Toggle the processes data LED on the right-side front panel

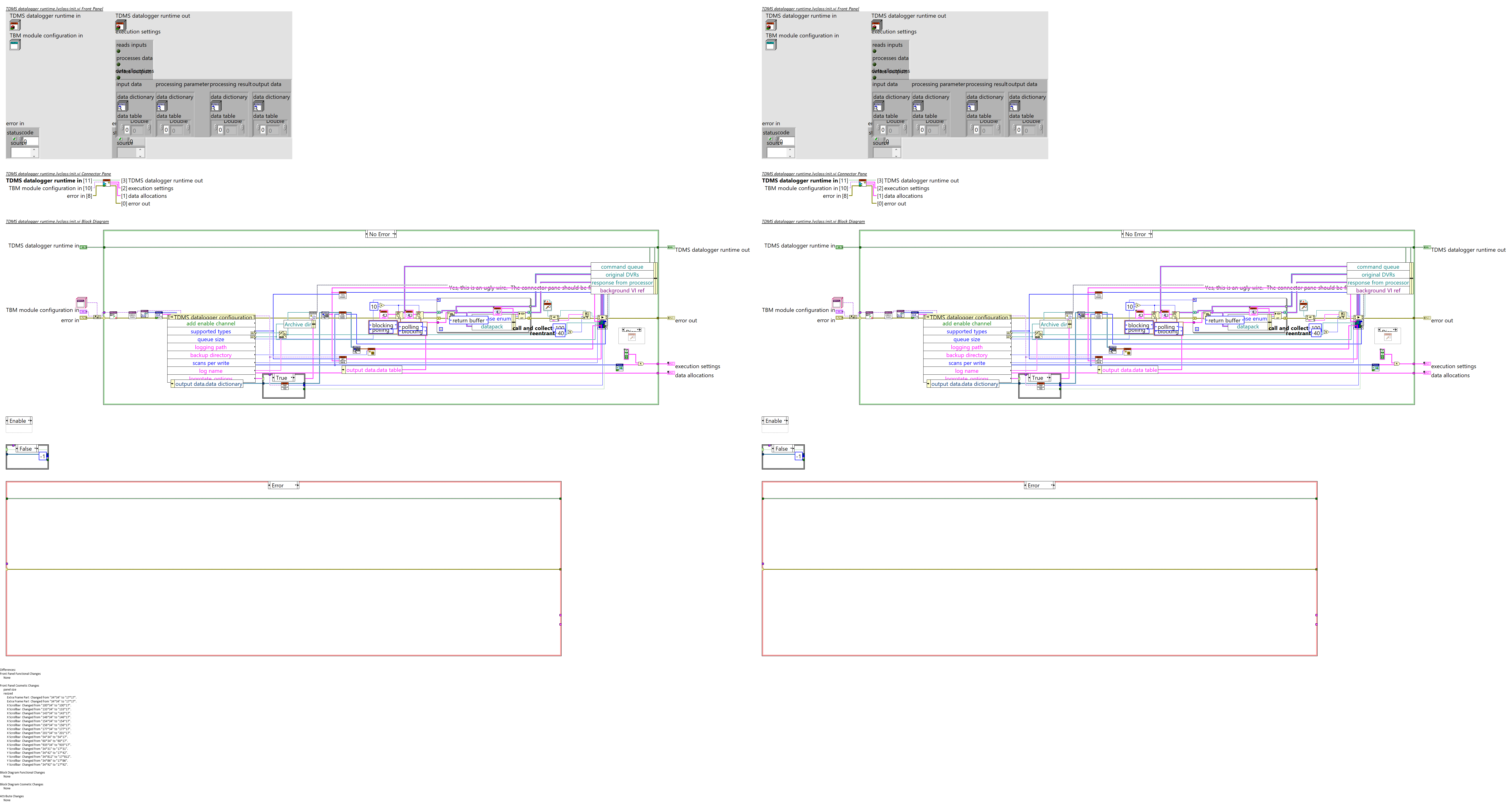tap(874, 65)
